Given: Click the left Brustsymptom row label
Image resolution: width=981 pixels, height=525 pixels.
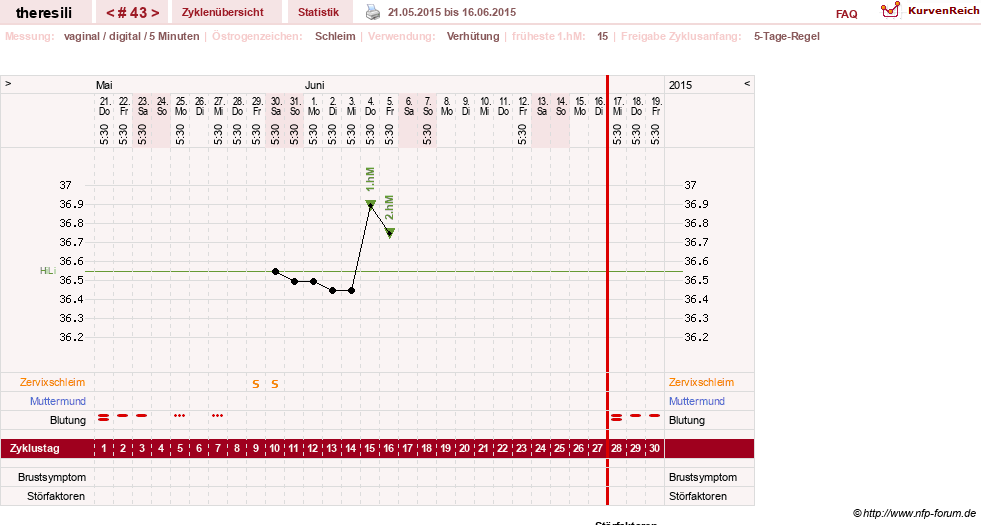Looking at the screenshot, I should click(52, 477).
